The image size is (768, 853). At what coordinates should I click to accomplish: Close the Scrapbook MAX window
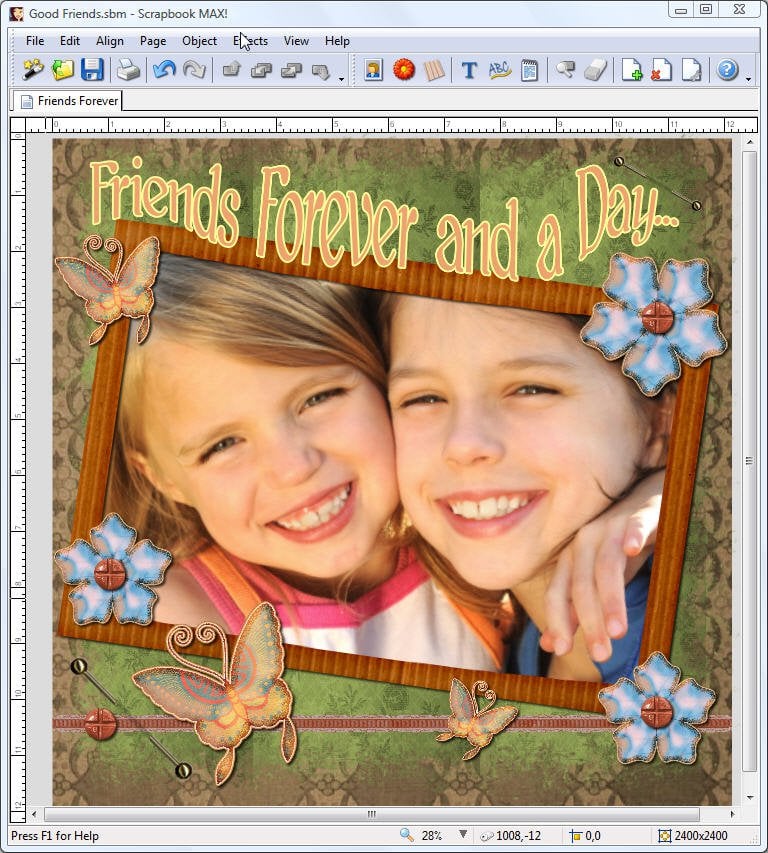[739, 10]
